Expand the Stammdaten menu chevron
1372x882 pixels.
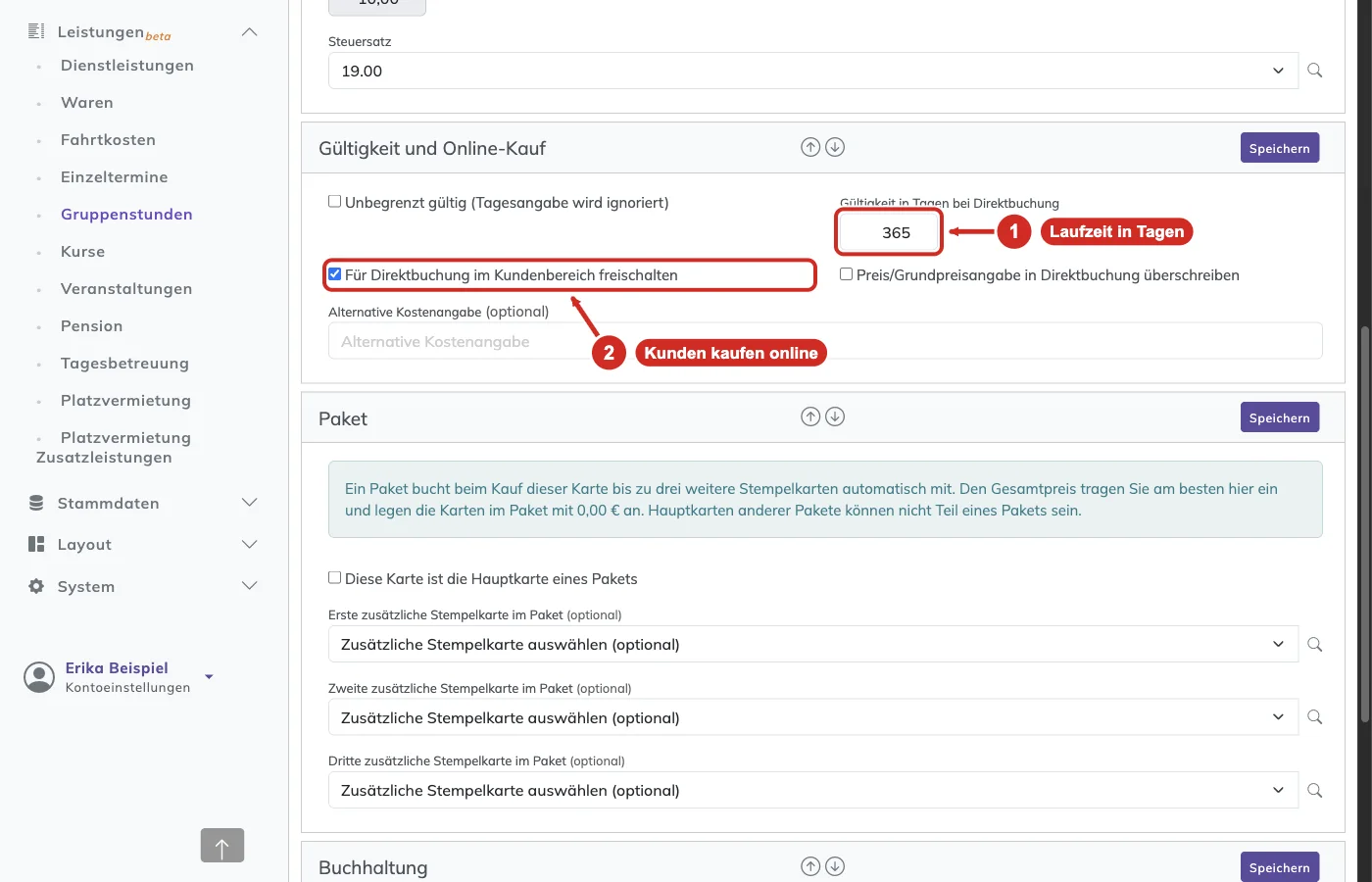pos(250,503)
